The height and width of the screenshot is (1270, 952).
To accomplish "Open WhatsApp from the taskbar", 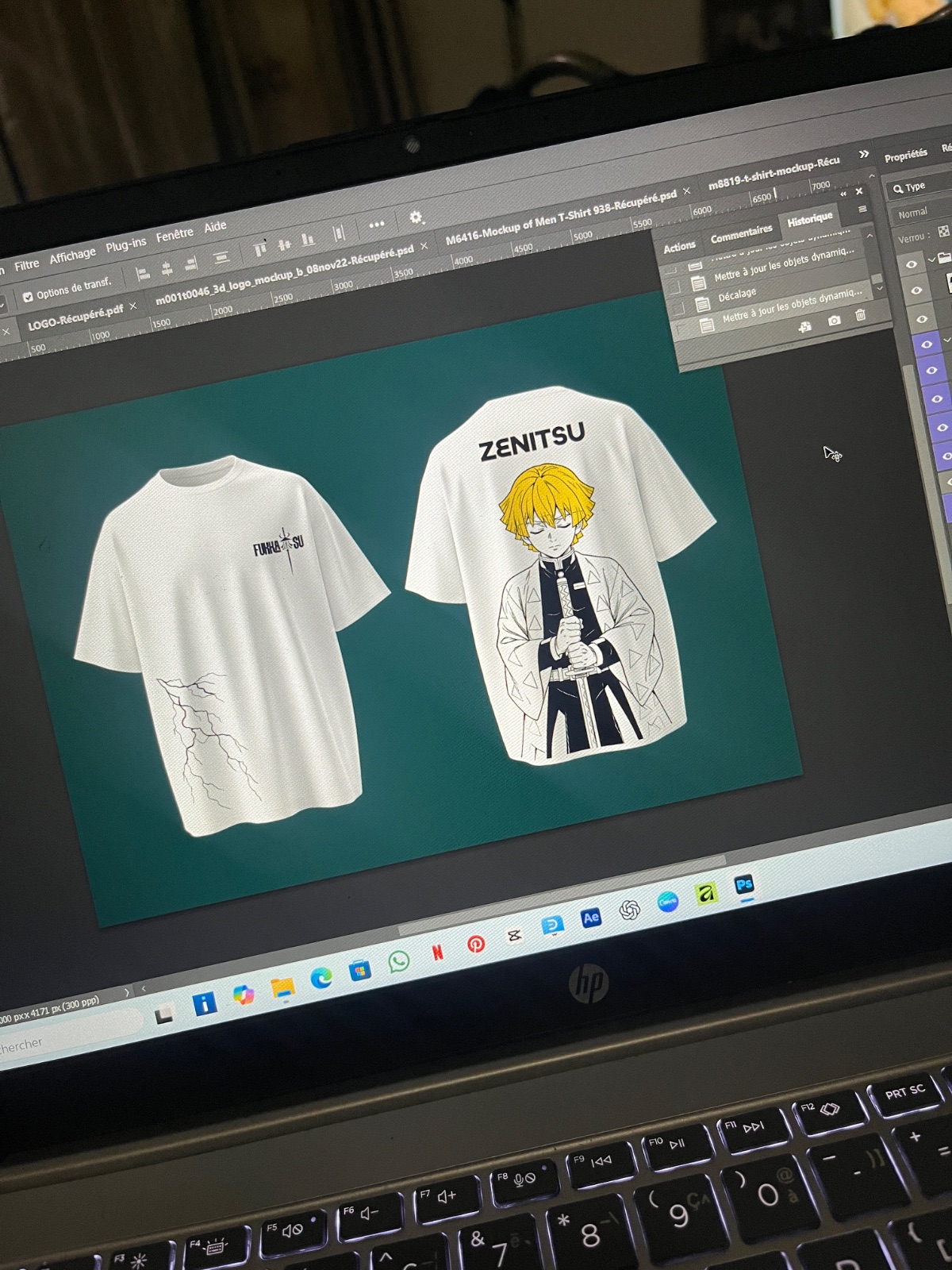I will [399, 961].
